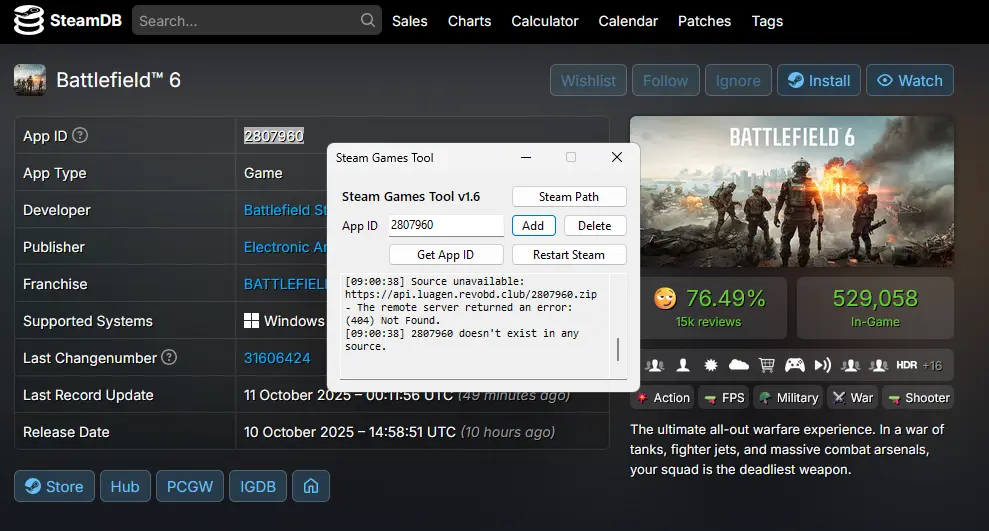The image size is (989, 531).
Task: Click the SteamDB logo icon
Action: coord(29,20)
